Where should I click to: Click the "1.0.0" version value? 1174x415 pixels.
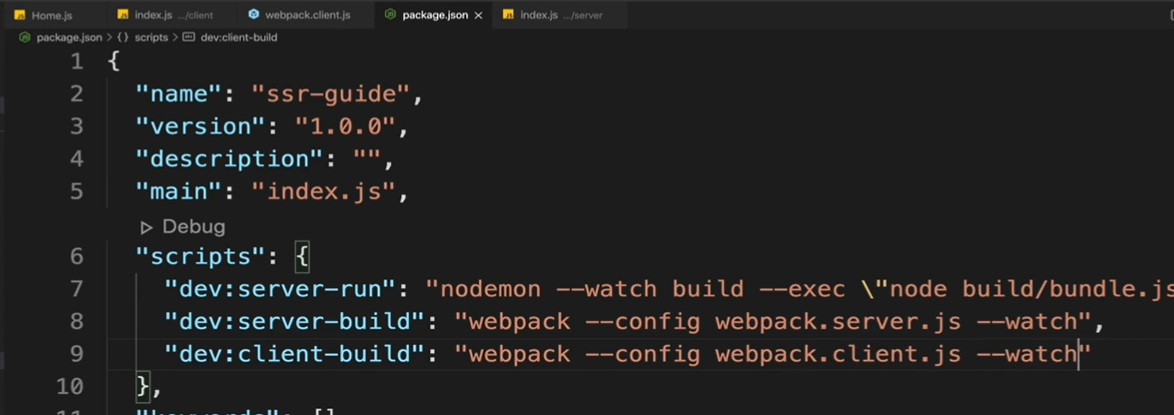(x=344, y=127)
